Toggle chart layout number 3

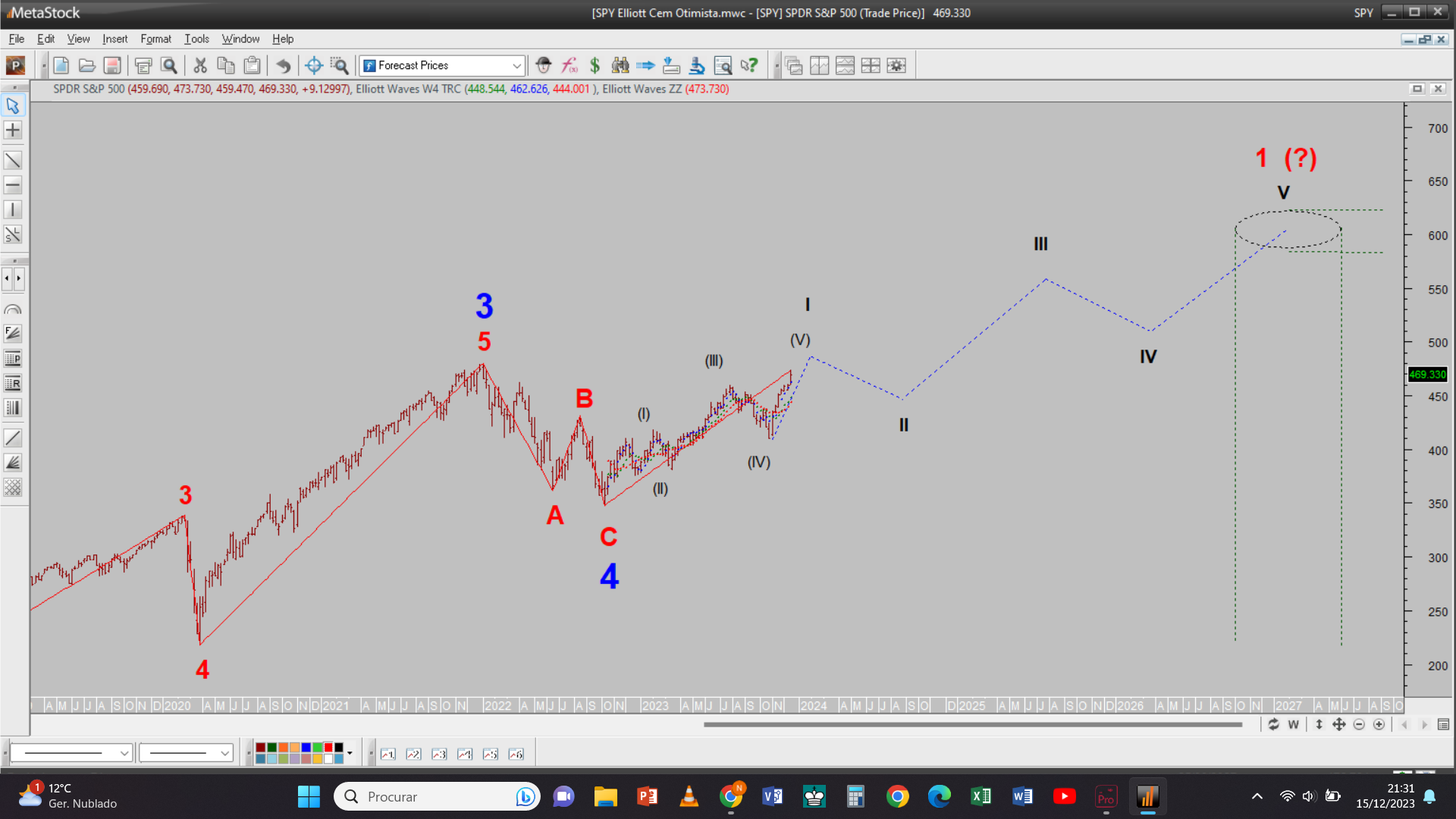439,754
